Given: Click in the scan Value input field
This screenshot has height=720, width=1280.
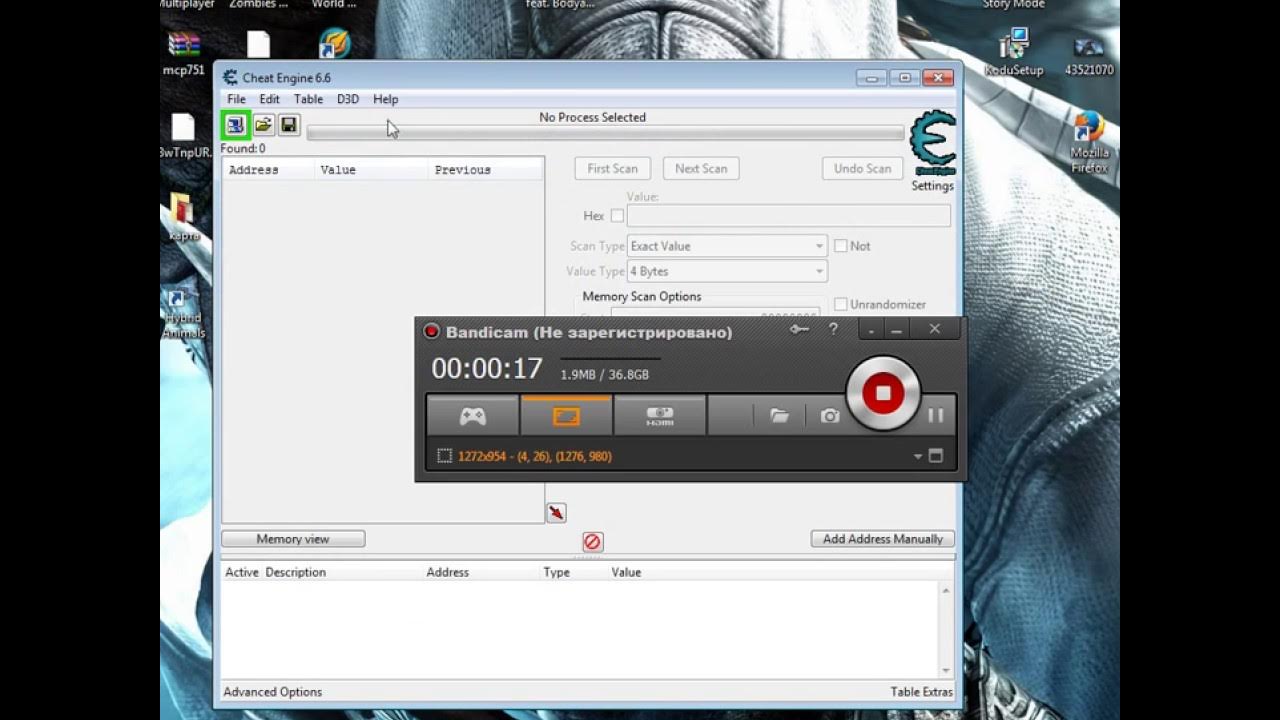Looking at the screenshot, I should pos(788,216).
